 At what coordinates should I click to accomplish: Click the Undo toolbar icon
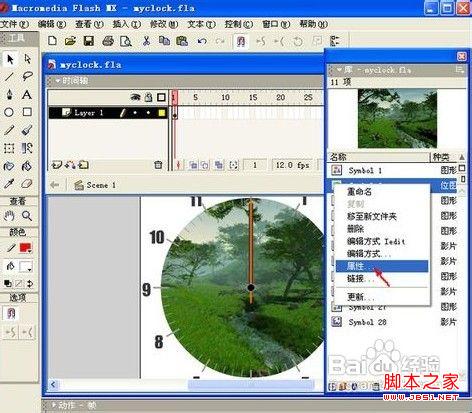click(x=202, y=41)
